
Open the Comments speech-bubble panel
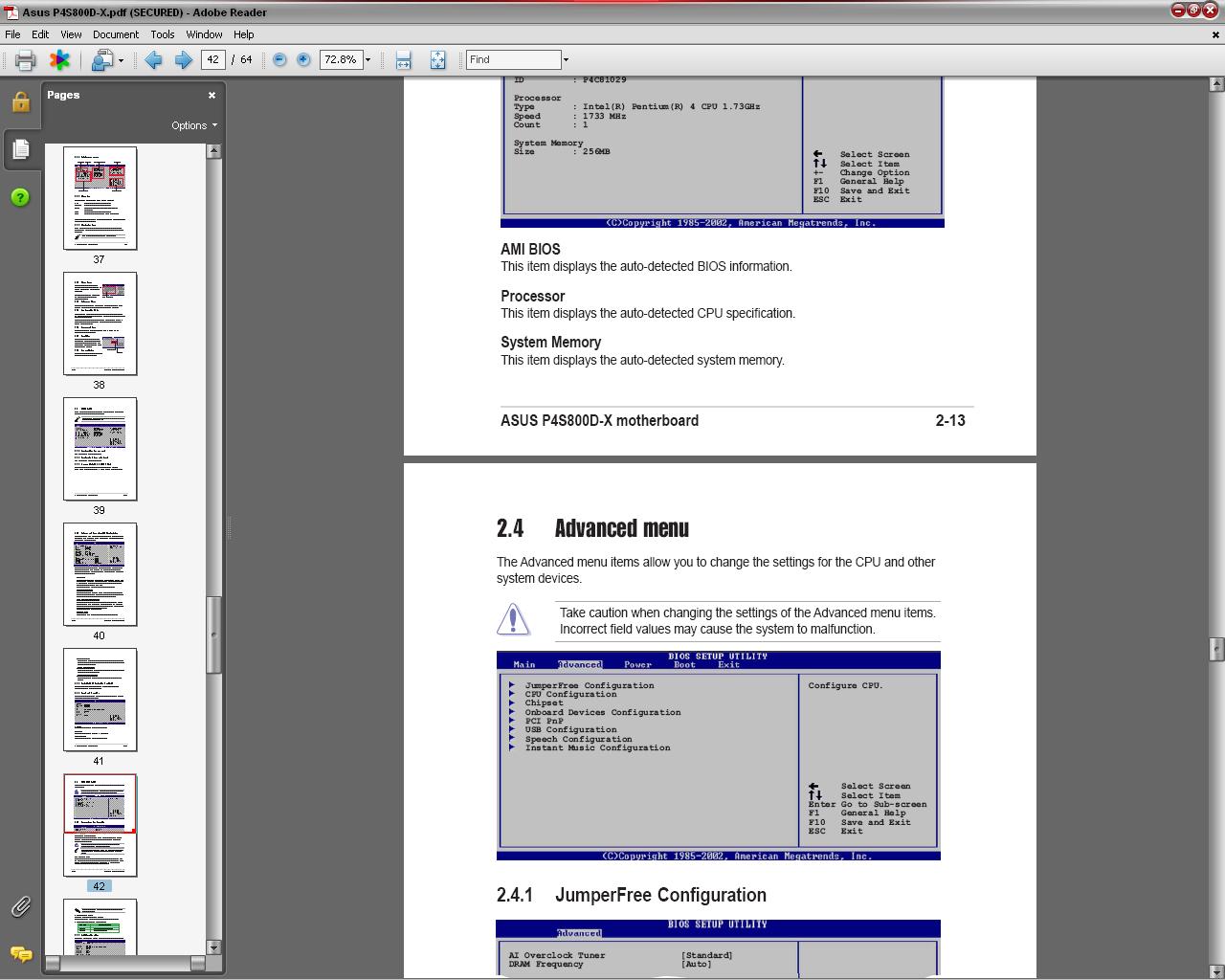tap(20, 954)
